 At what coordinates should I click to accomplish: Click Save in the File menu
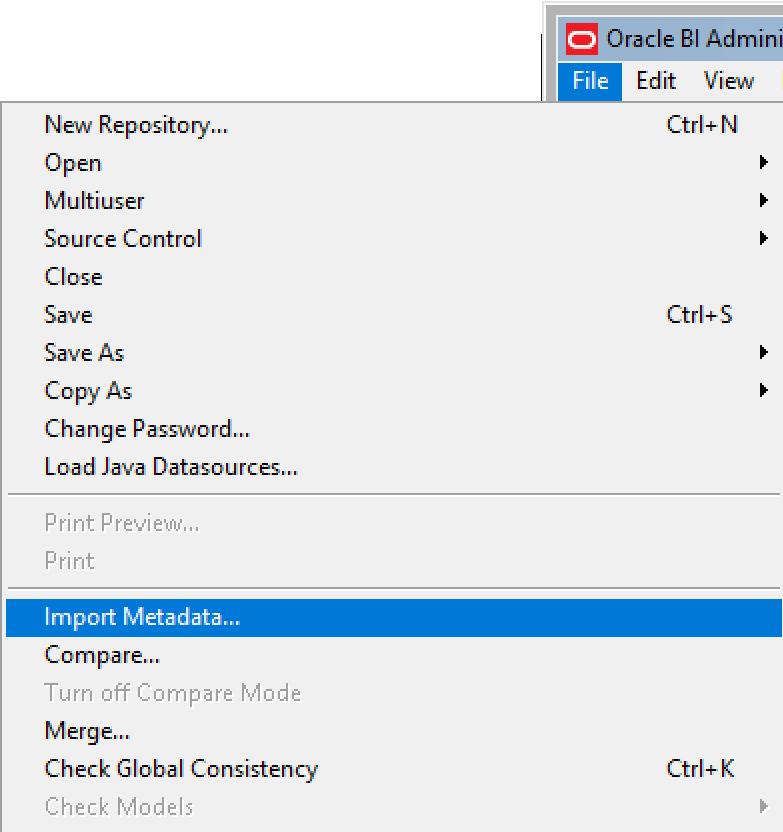click(68, 315)
